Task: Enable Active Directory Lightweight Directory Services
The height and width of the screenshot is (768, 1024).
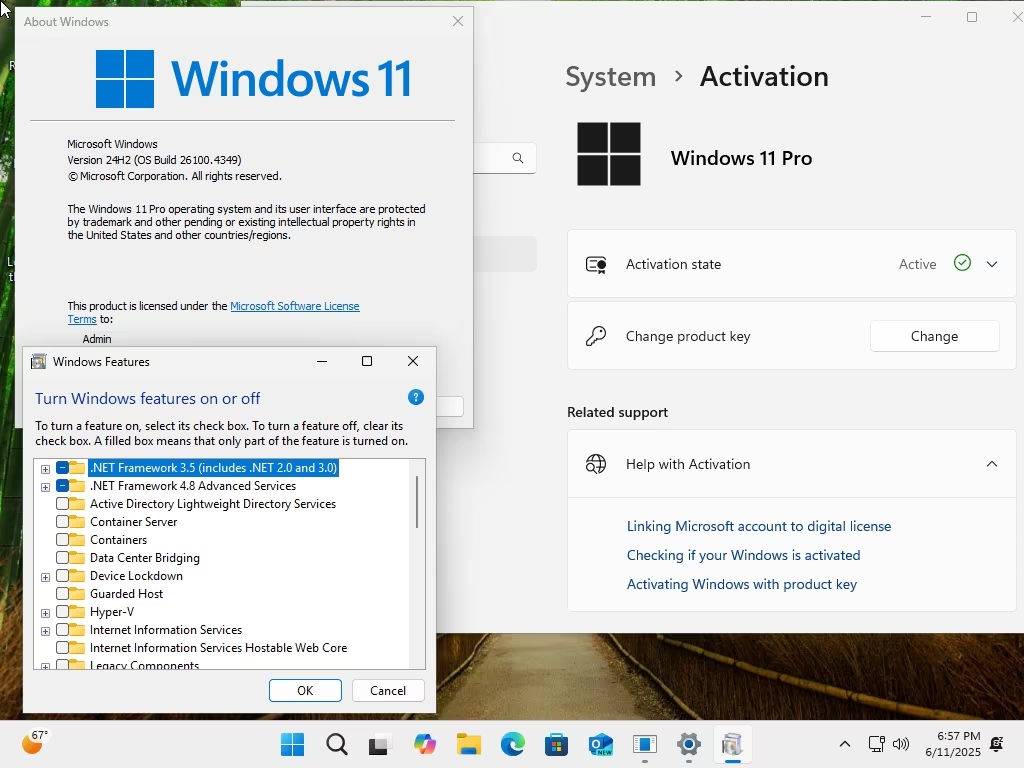Action: (62, 504)
